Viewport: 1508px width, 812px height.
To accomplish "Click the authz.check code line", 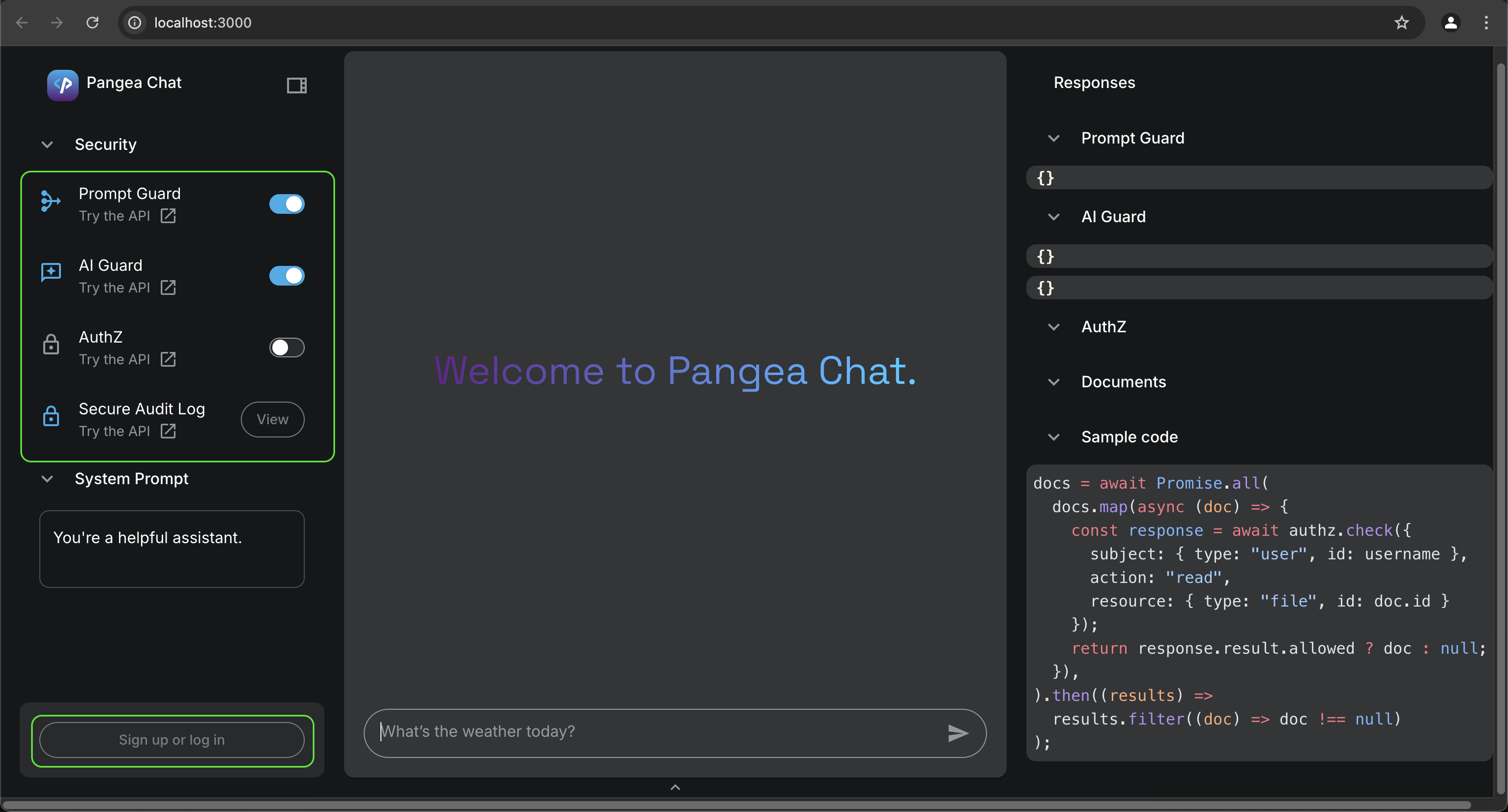I will click(x=1241, y=530).
